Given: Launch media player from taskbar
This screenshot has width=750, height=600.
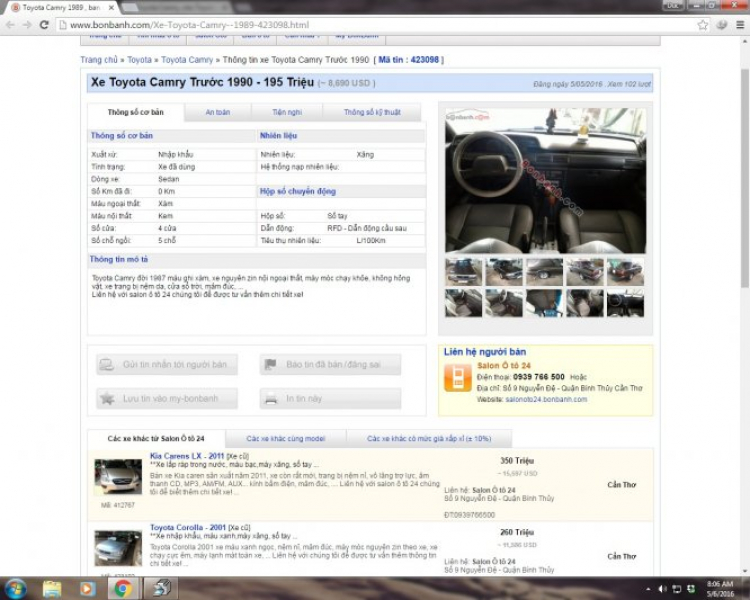Looking at the screenshot, I should (x=88, y=589).
